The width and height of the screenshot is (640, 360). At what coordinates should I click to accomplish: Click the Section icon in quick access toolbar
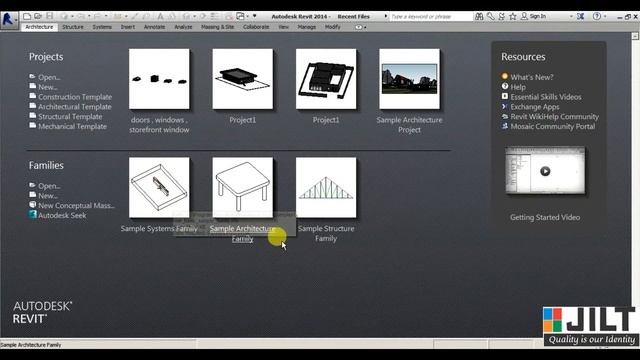click(202, 16)
